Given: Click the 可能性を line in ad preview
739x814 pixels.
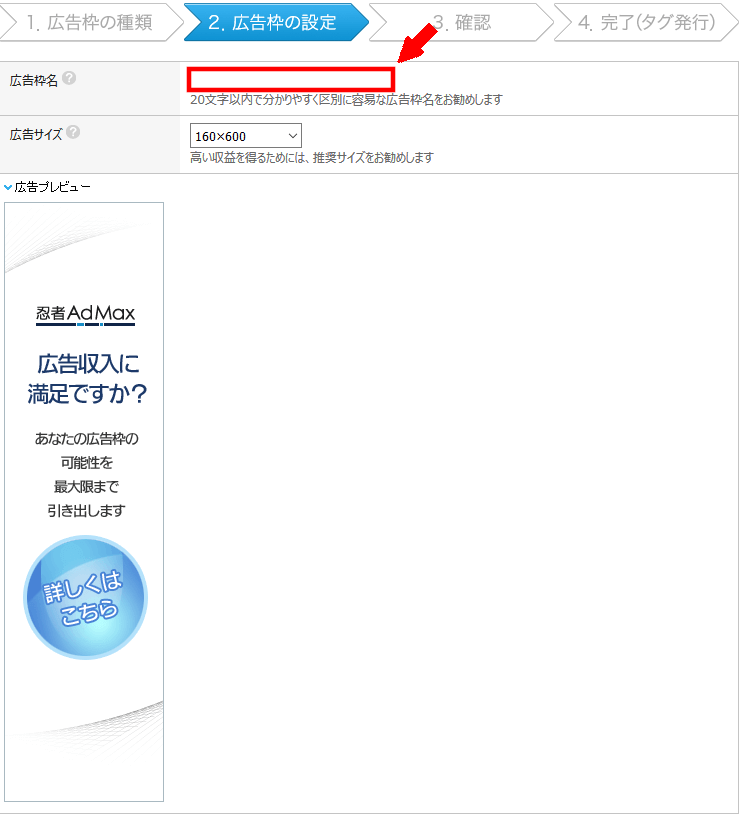Looking at the screenshot, I should (x=87, y=463).
